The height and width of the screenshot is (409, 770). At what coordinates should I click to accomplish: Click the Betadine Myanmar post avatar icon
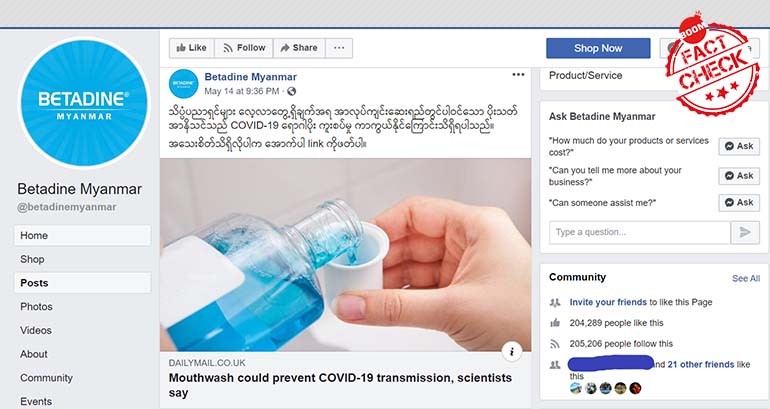pyautogui.click(x=183, y=83)
